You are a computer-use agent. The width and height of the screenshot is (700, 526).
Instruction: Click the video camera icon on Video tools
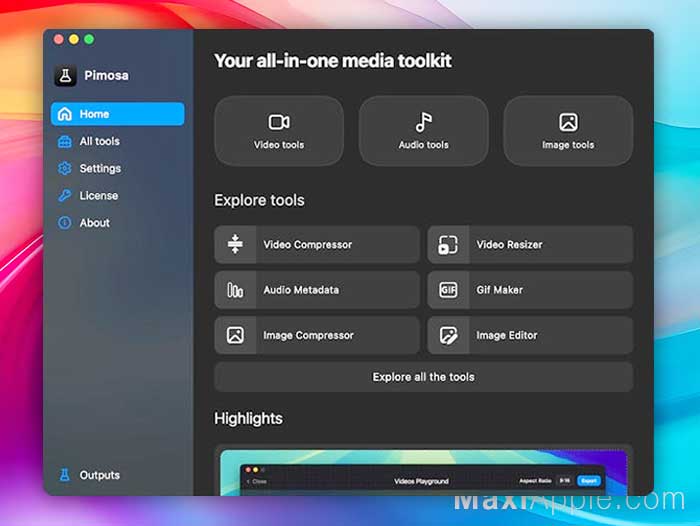pyautogui.click(x=279, y=122)
